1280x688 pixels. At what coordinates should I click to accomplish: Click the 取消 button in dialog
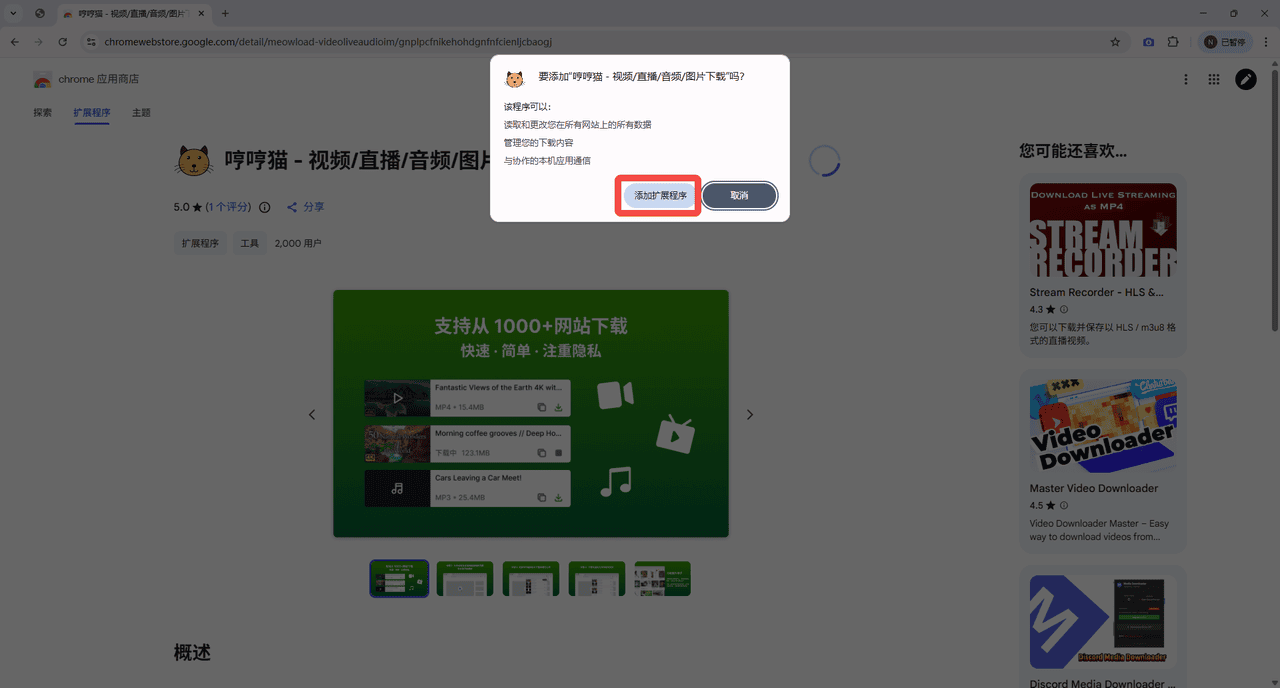point(739,196)
